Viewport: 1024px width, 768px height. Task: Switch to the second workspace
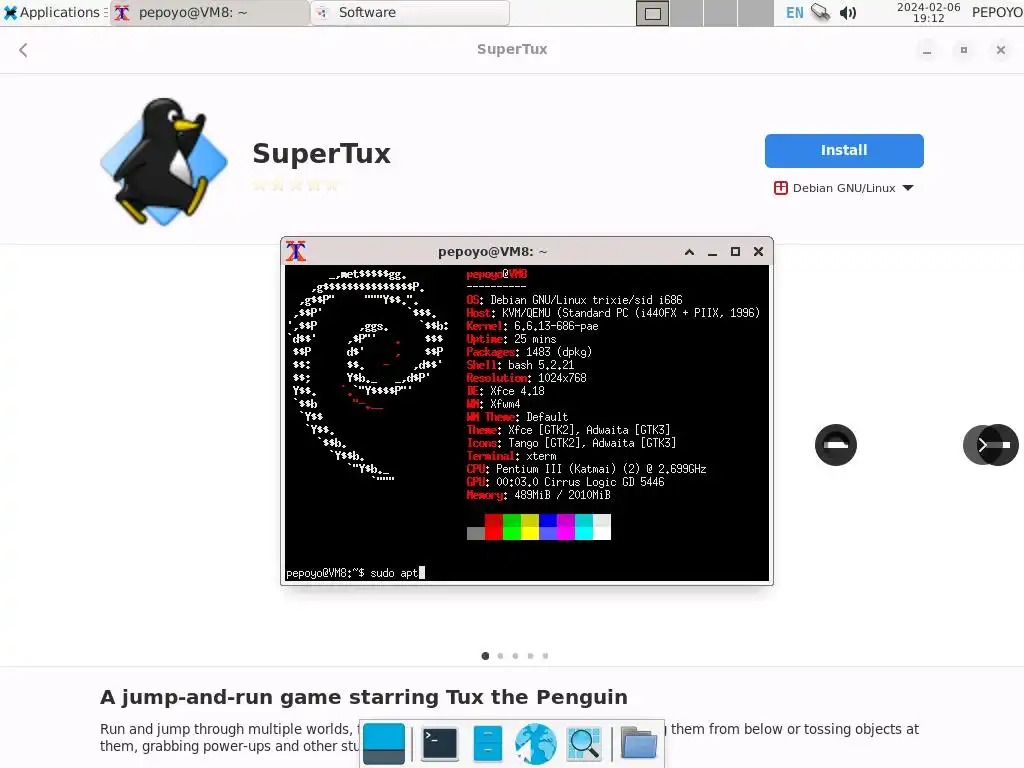point(687,13)
